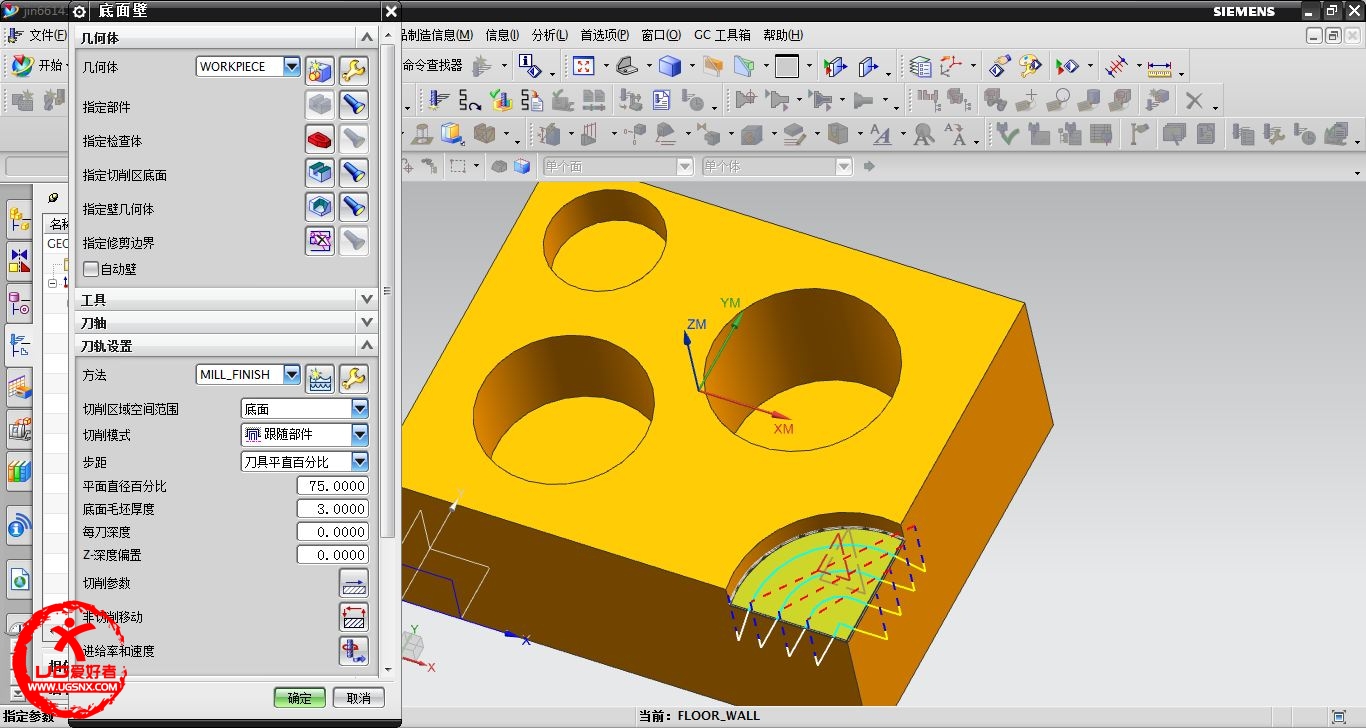This screenshot has width=1366, height=728.
Task: Open the 单个面 selection filter dropdown
Action: coord(685,167)
